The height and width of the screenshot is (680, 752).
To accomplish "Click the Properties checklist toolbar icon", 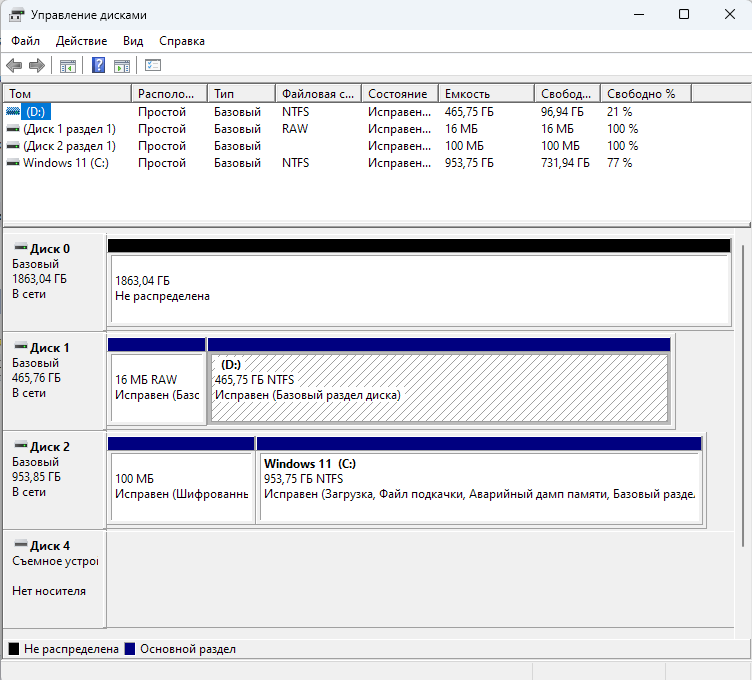I will point(153,65).
